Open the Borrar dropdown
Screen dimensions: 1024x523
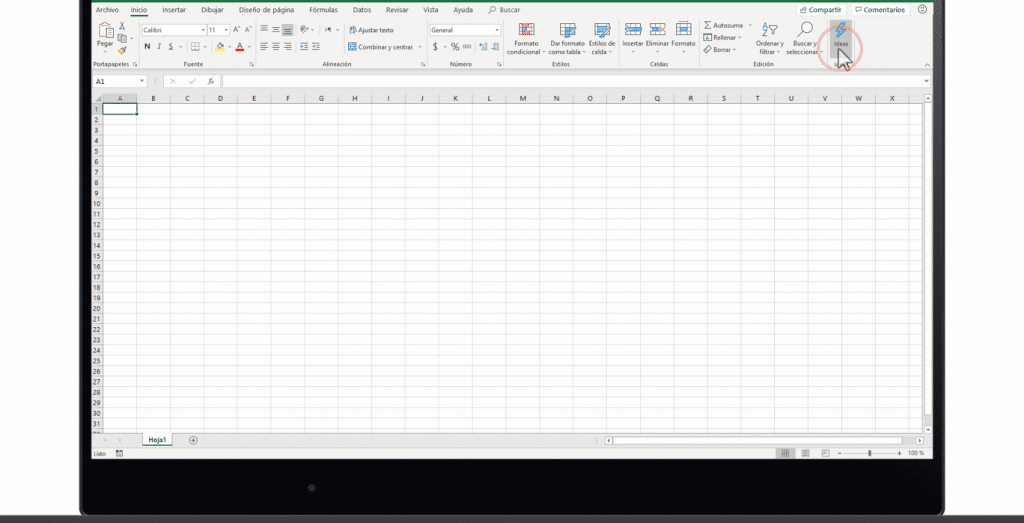pyautogui.click(x=720, y=49)
